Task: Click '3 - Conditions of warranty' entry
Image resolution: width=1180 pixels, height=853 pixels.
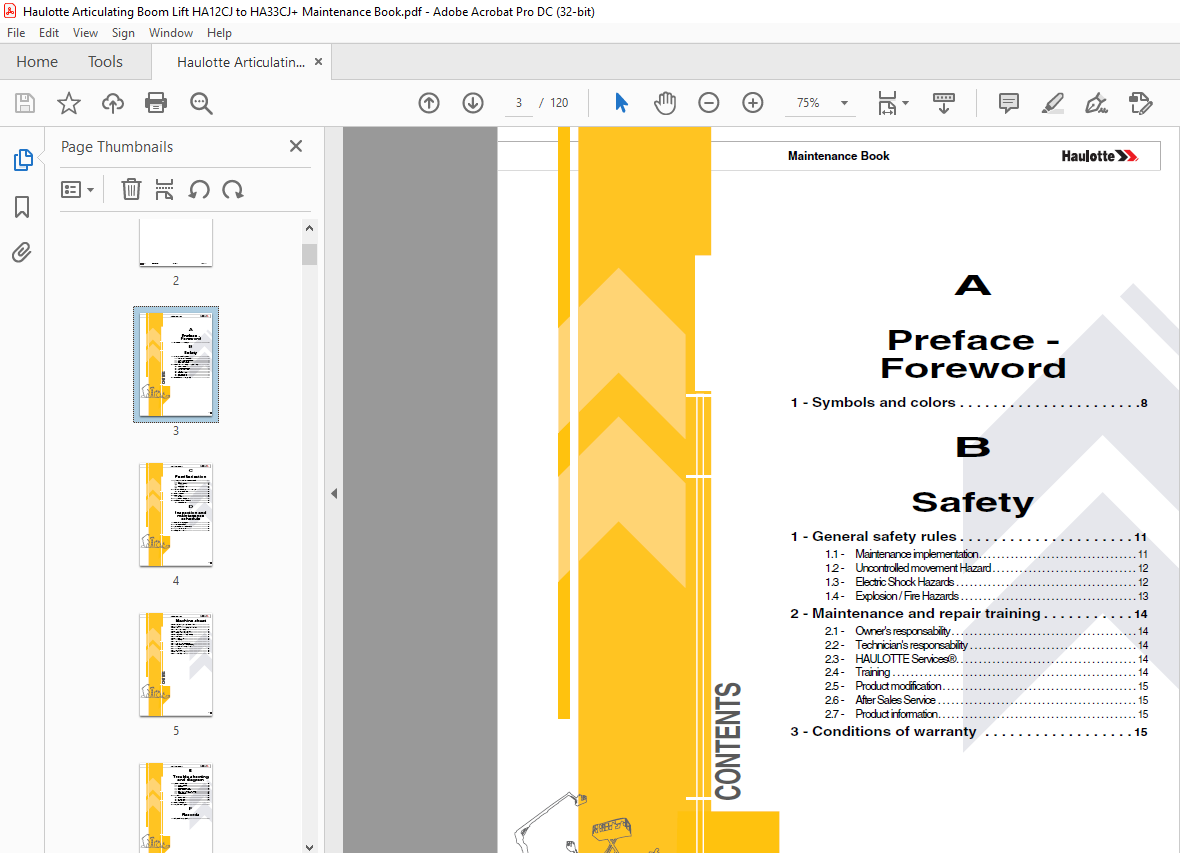Action: [x=969, y=732]
